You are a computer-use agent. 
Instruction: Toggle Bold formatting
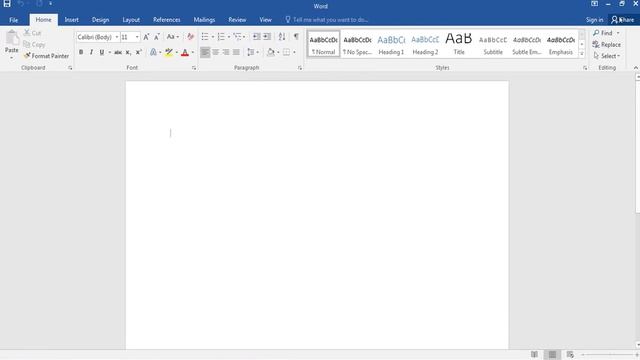[81, 52]
